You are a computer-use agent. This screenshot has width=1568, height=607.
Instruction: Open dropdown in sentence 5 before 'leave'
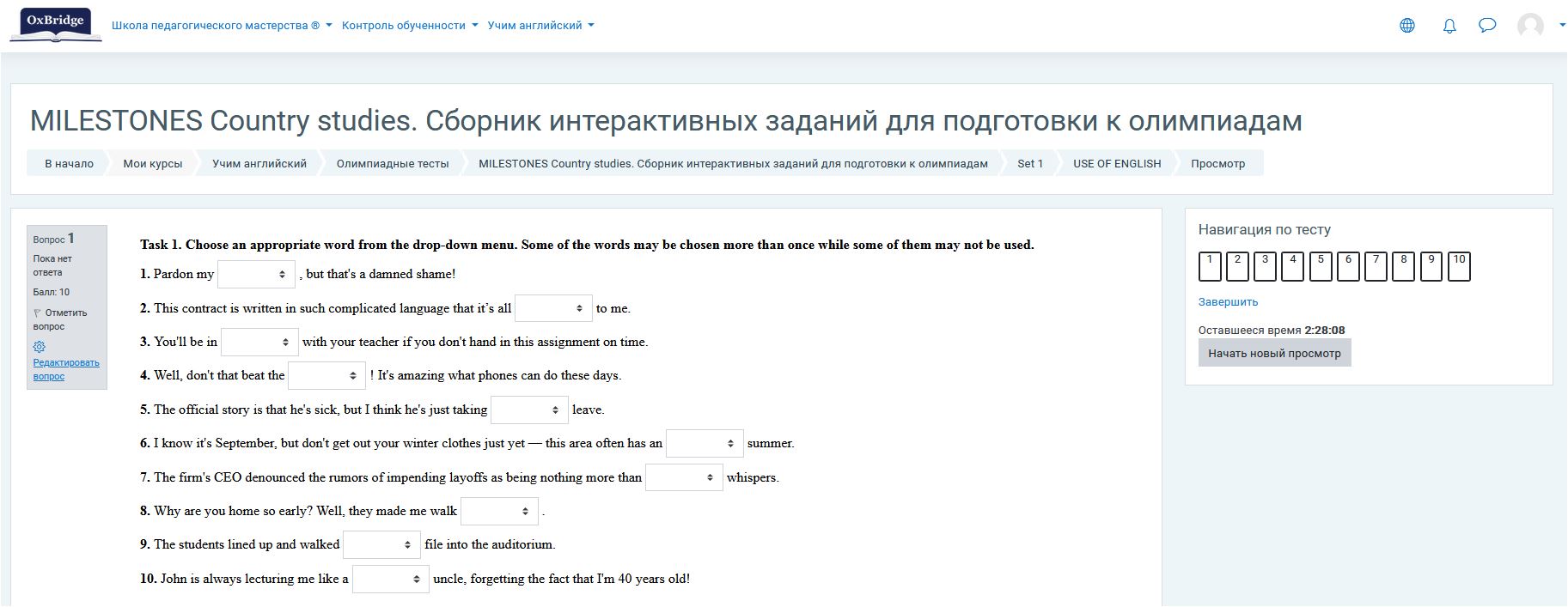[529, 410]
